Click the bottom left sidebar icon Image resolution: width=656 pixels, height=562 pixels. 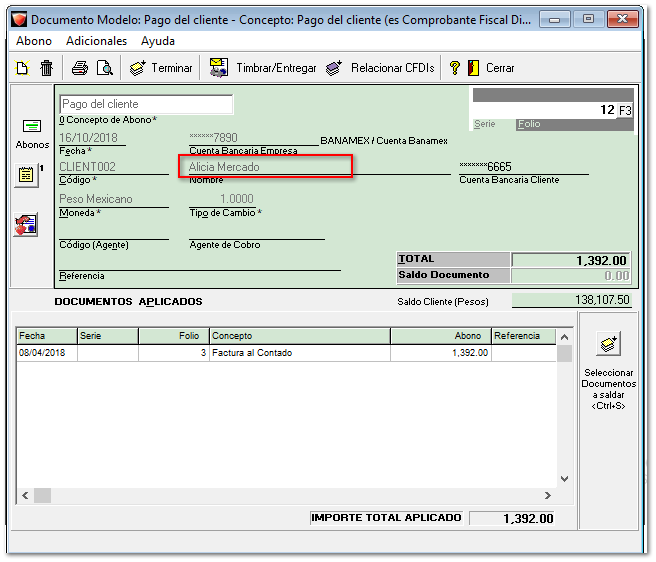point(26,225)
